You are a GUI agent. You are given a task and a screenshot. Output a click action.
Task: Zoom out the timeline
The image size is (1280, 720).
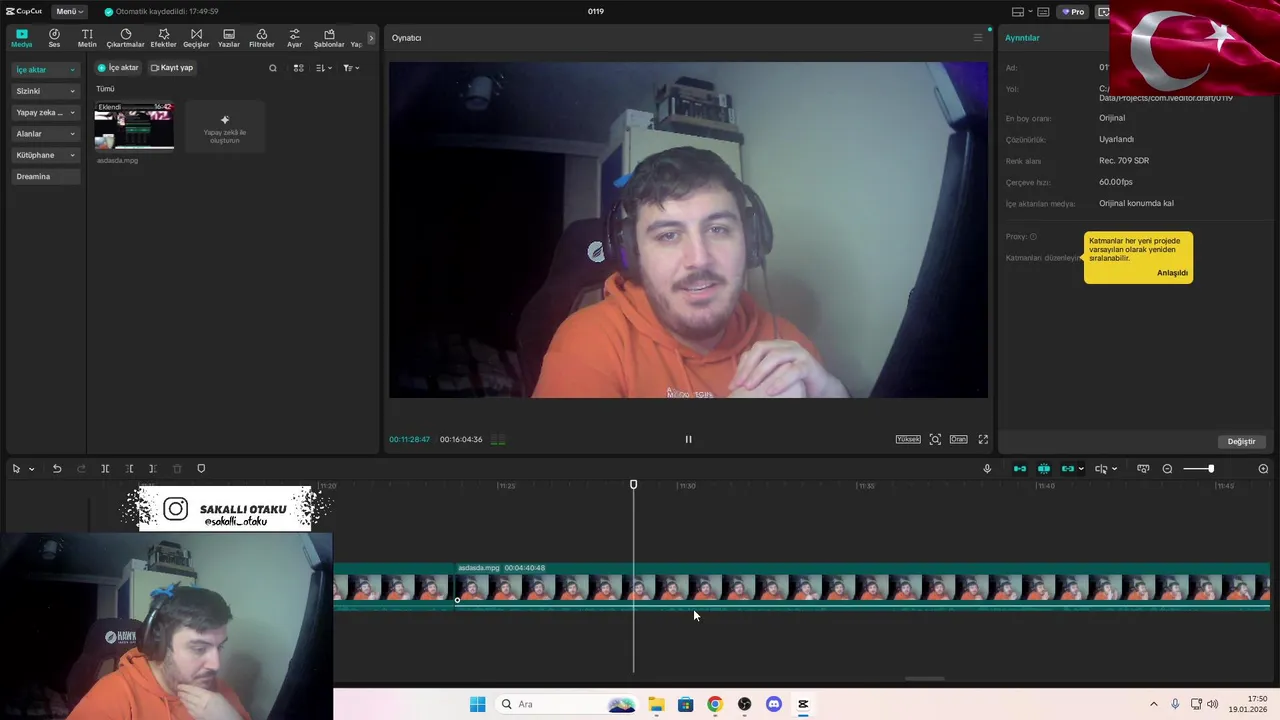1167,469
